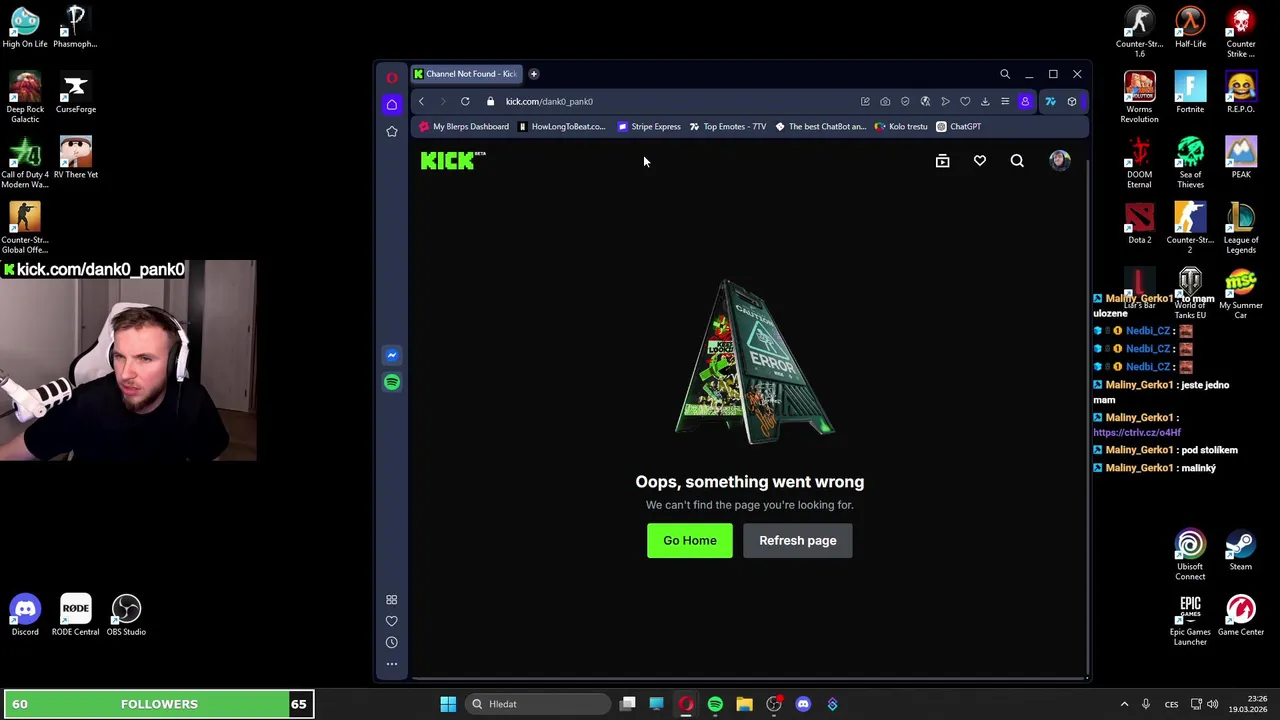Open Kick browse video icon in header
Screen dimensions: 1280x720
942,161
